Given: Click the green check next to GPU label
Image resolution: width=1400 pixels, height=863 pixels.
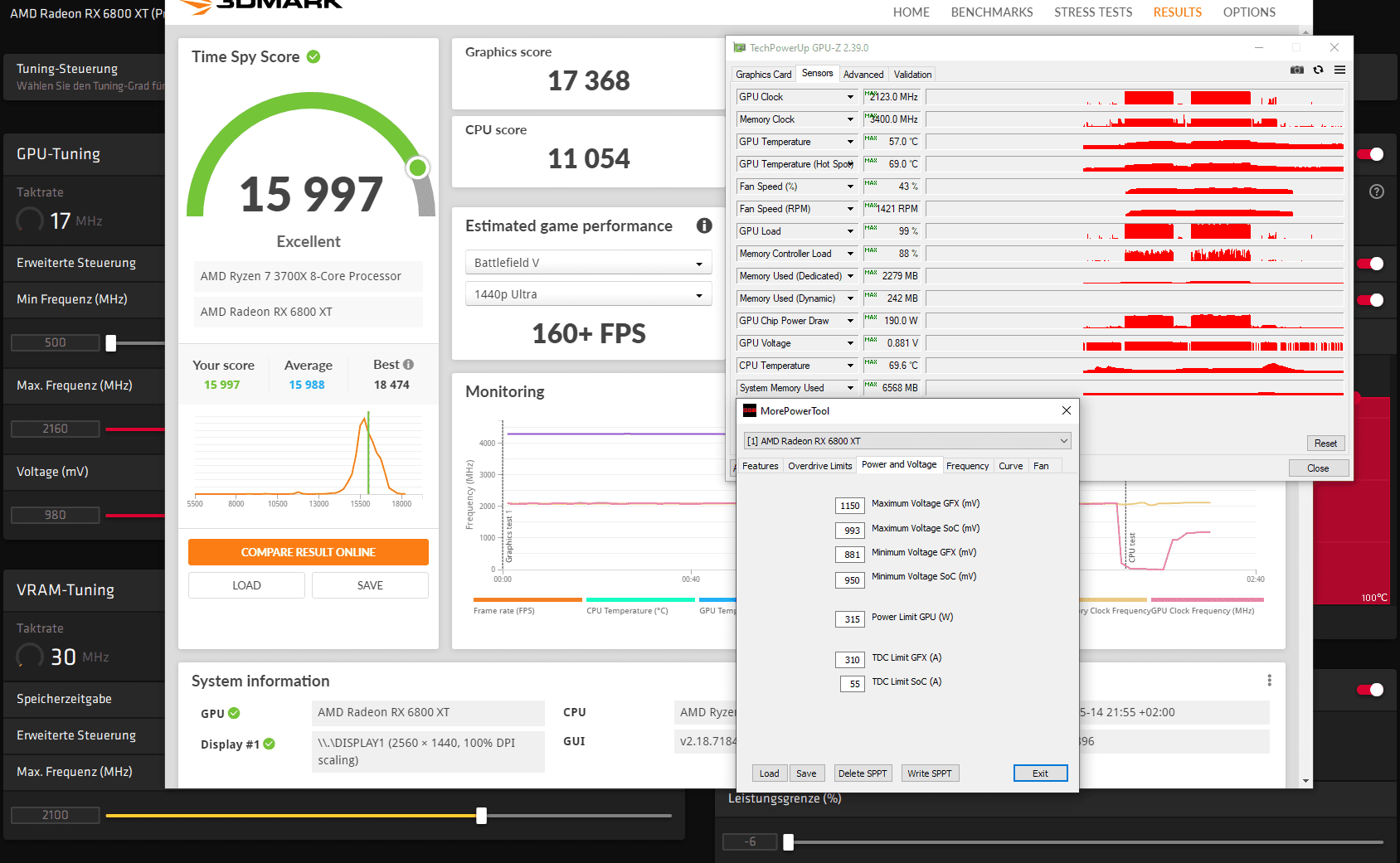Looking at the screenshot, I should click(x=234, y=713).
